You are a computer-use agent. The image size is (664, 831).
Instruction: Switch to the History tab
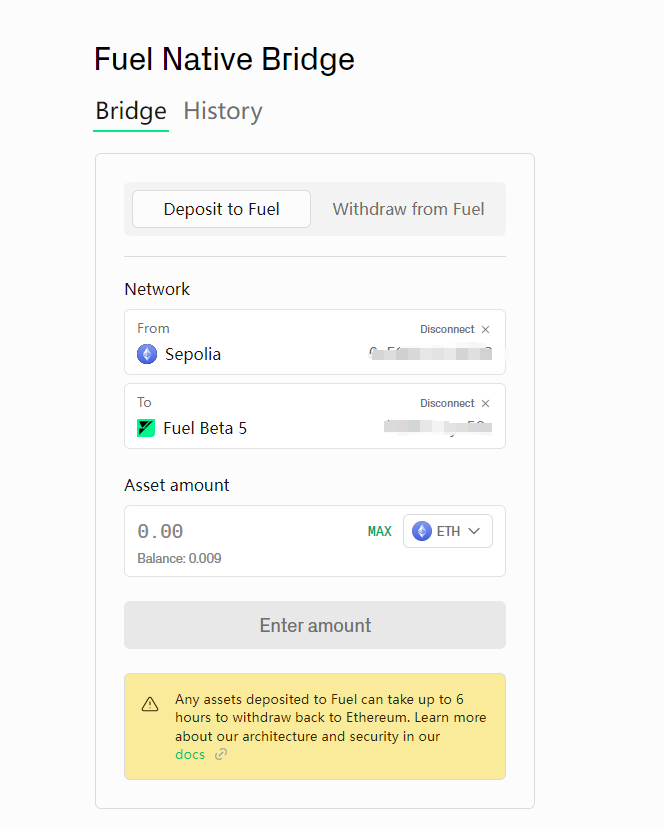[x=223, y=111]
